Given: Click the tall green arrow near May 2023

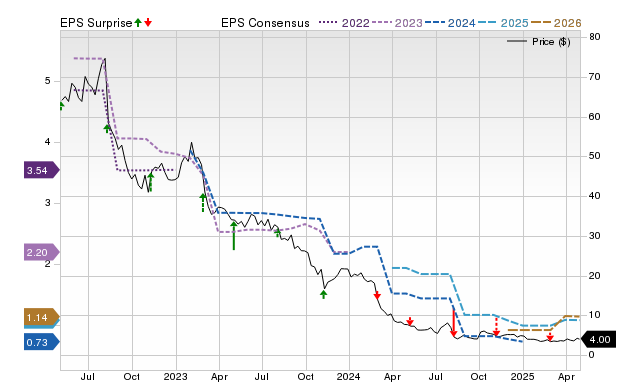Looking at the screenshot, I should [233, 235].
